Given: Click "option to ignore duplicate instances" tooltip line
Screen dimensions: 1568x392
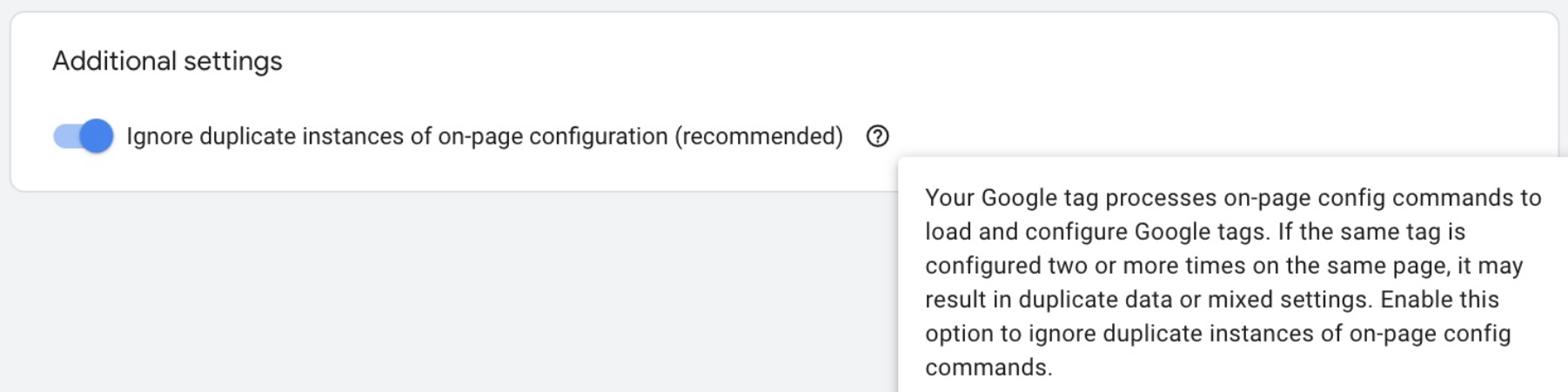Looking at the screenshot, I should point(1133,334).
